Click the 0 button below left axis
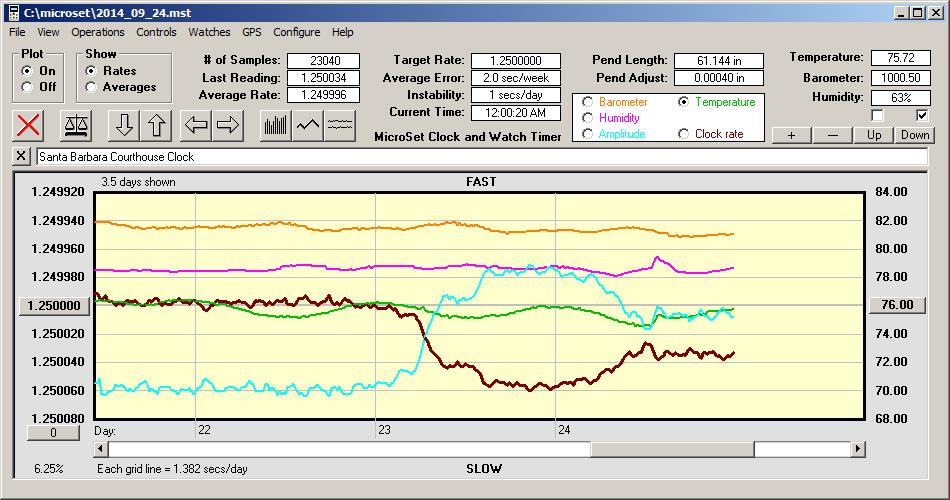 53,433
